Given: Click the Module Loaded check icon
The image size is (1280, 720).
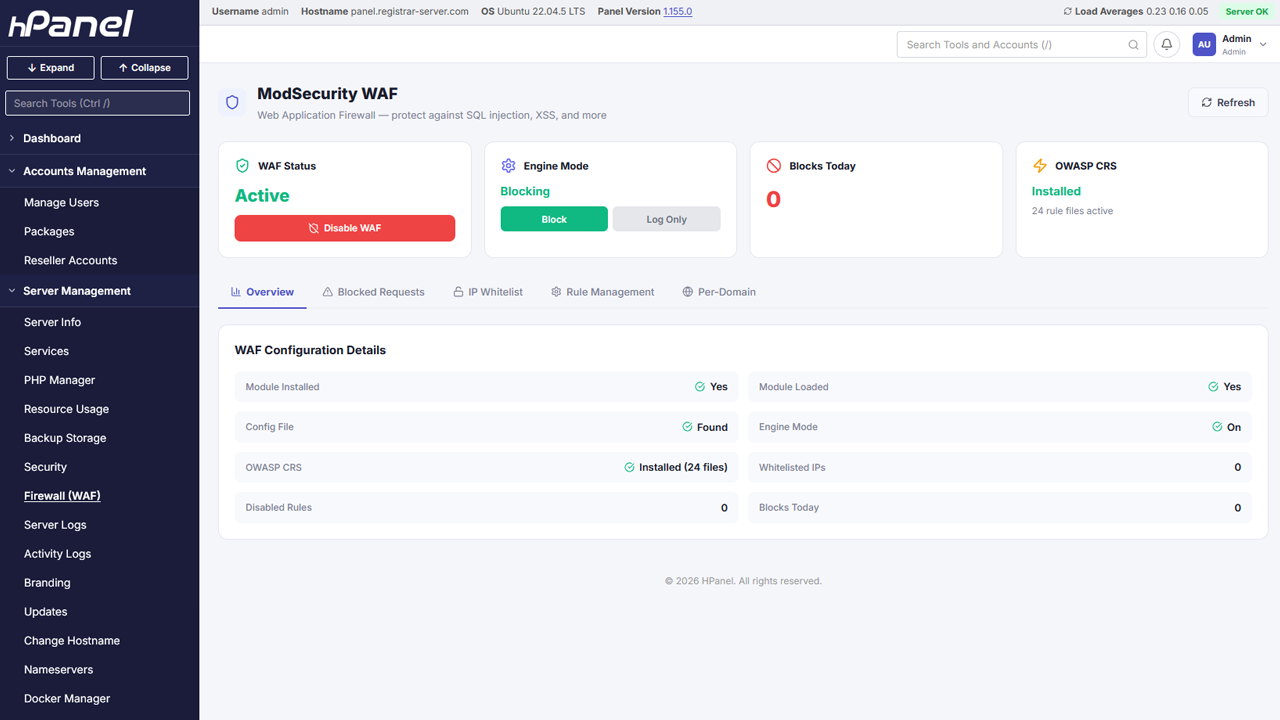Looking at the screenshot, I should 1213,387.
